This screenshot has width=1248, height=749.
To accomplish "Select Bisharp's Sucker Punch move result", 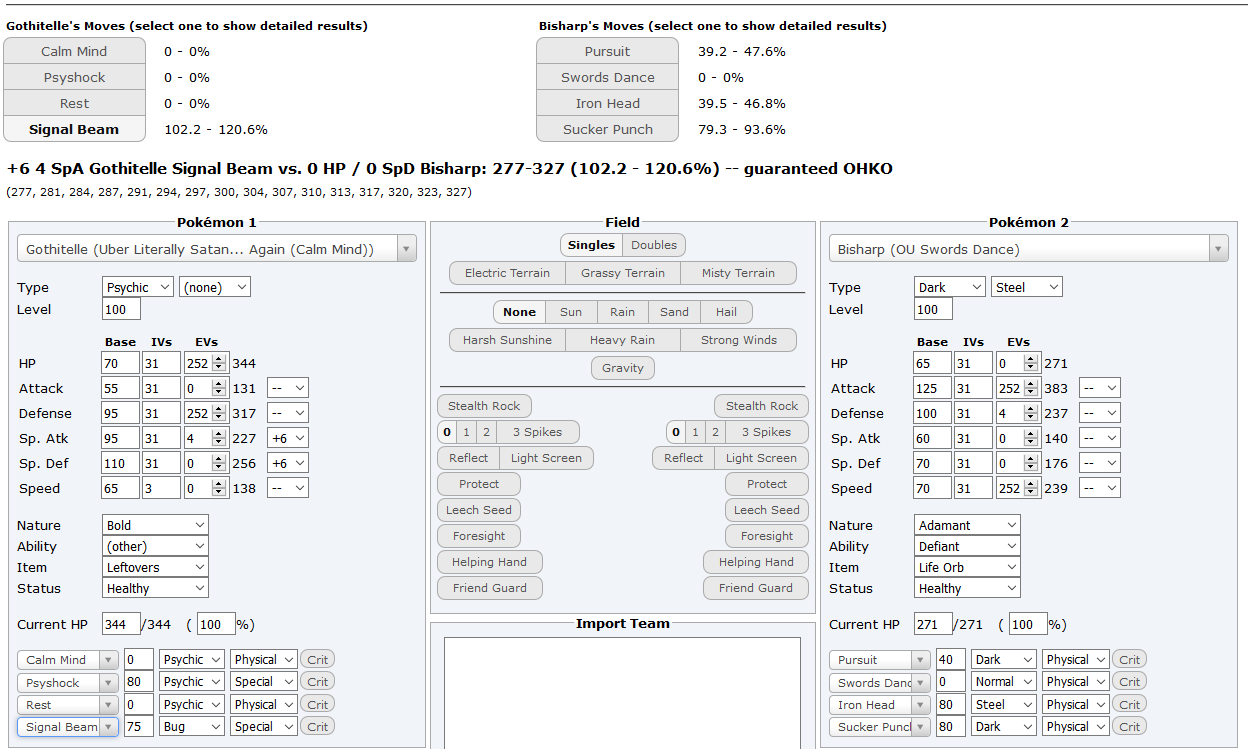I will [x=607, y=129].
